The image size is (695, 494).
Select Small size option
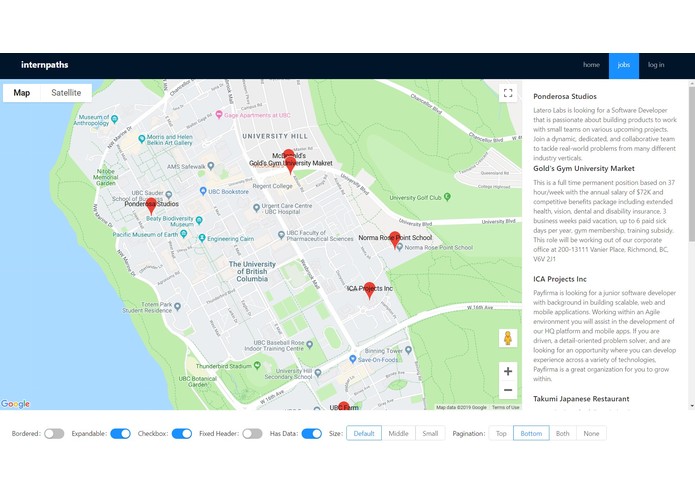(430, 433)
